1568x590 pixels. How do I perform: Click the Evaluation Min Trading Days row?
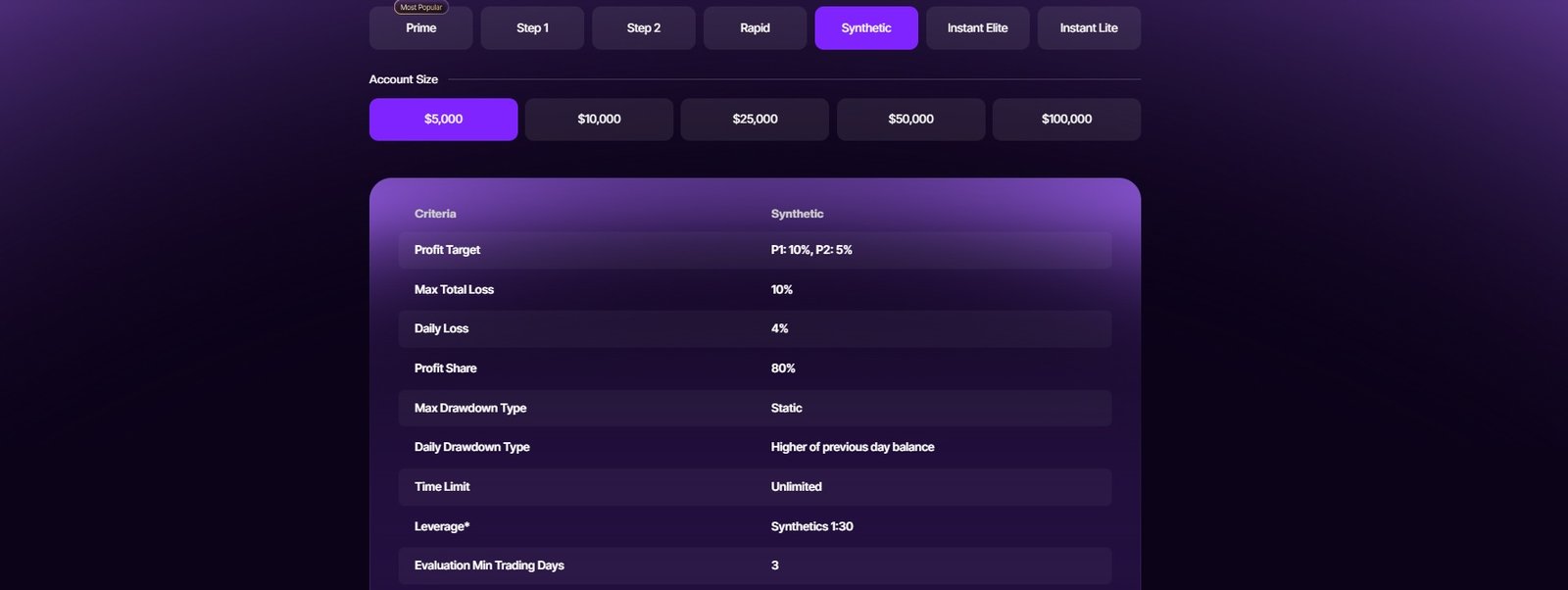click(x=755, y=565)
